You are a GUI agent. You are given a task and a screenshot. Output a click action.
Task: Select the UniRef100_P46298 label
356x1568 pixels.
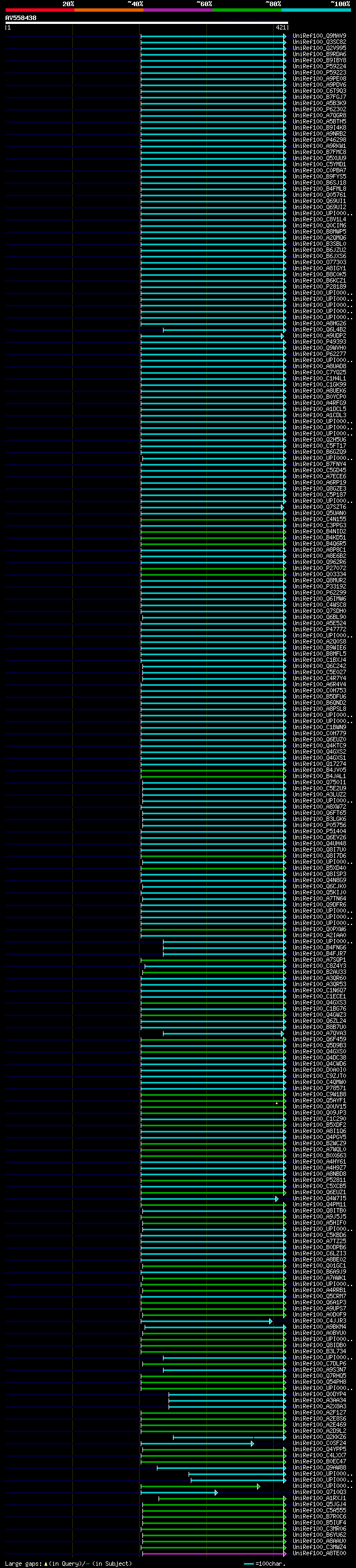[319, 140]
